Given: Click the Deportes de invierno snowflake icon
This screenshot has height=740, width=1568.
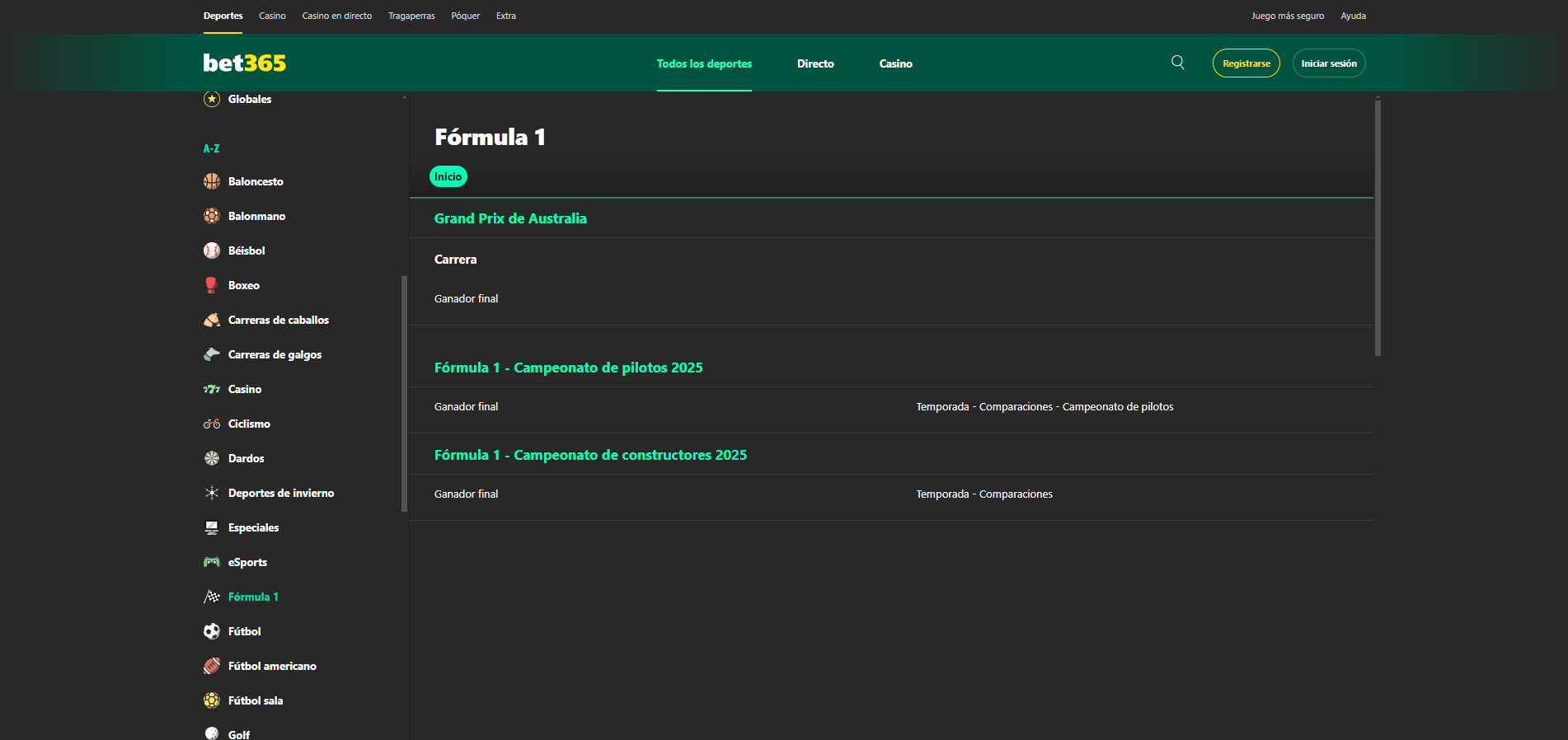Looking at the screenshot, I should (212, 493).
